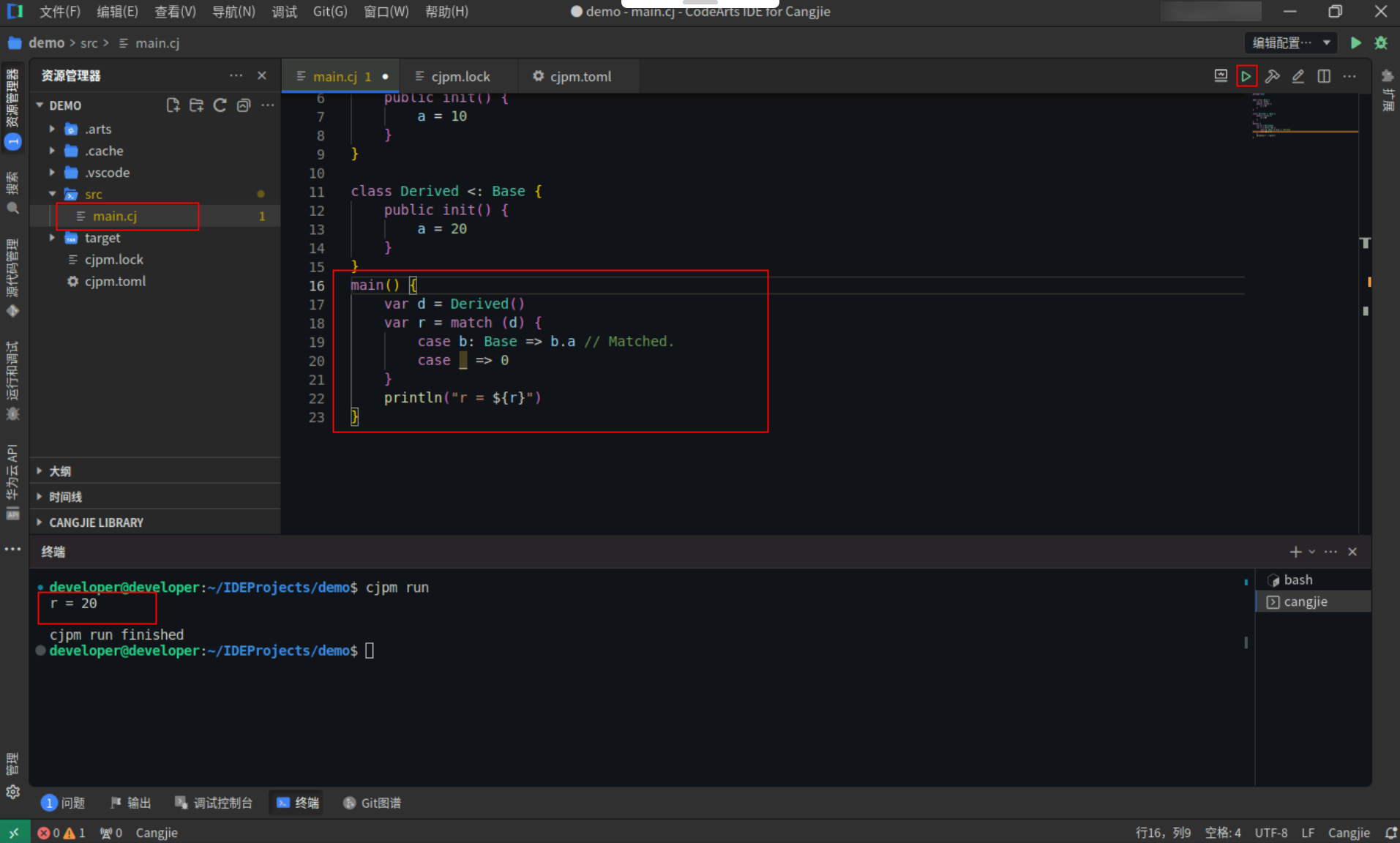Open Run and Debug view in activity bar
The image size is (1400, 843).
[x=12, y=381]
